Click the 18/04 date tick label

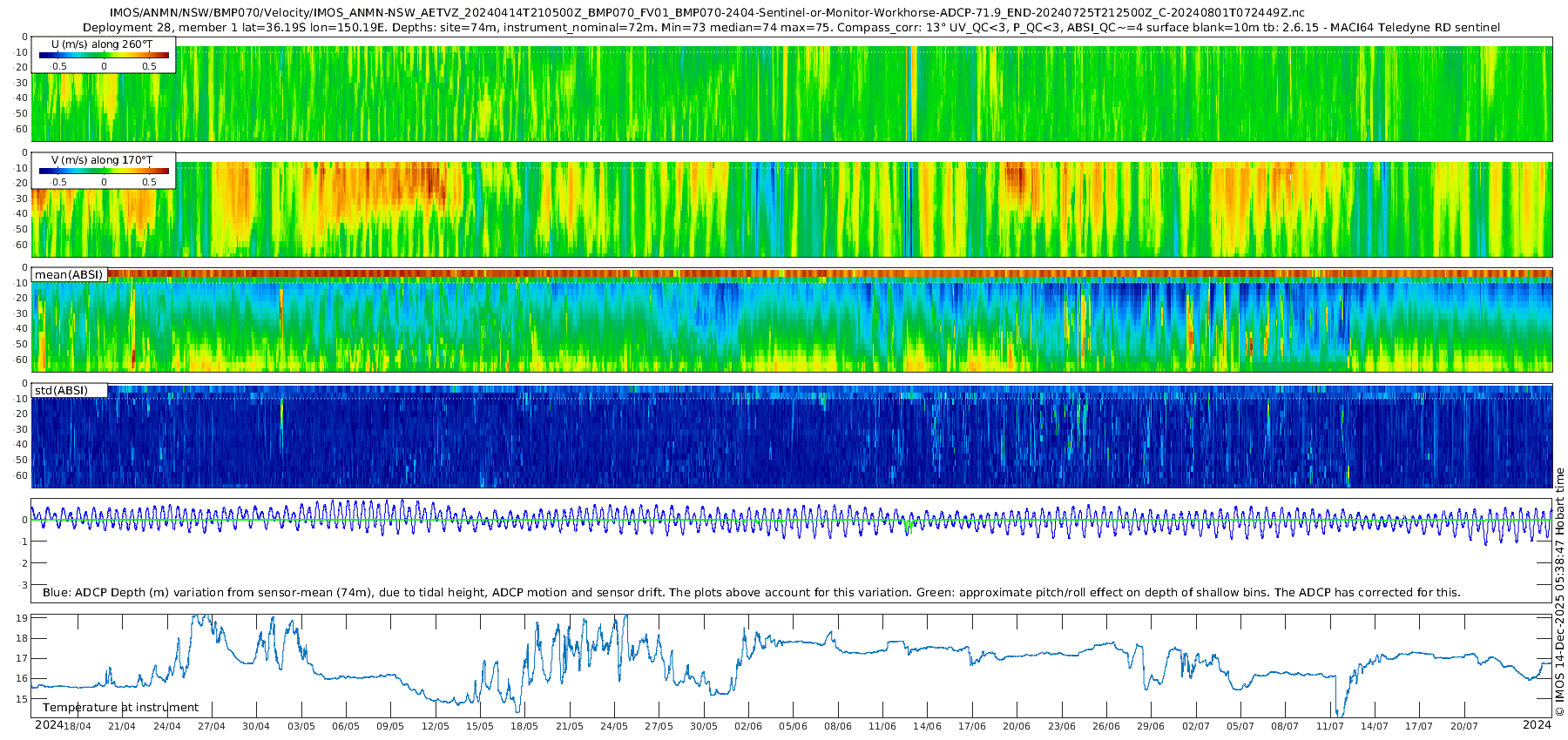pos(77,726)
